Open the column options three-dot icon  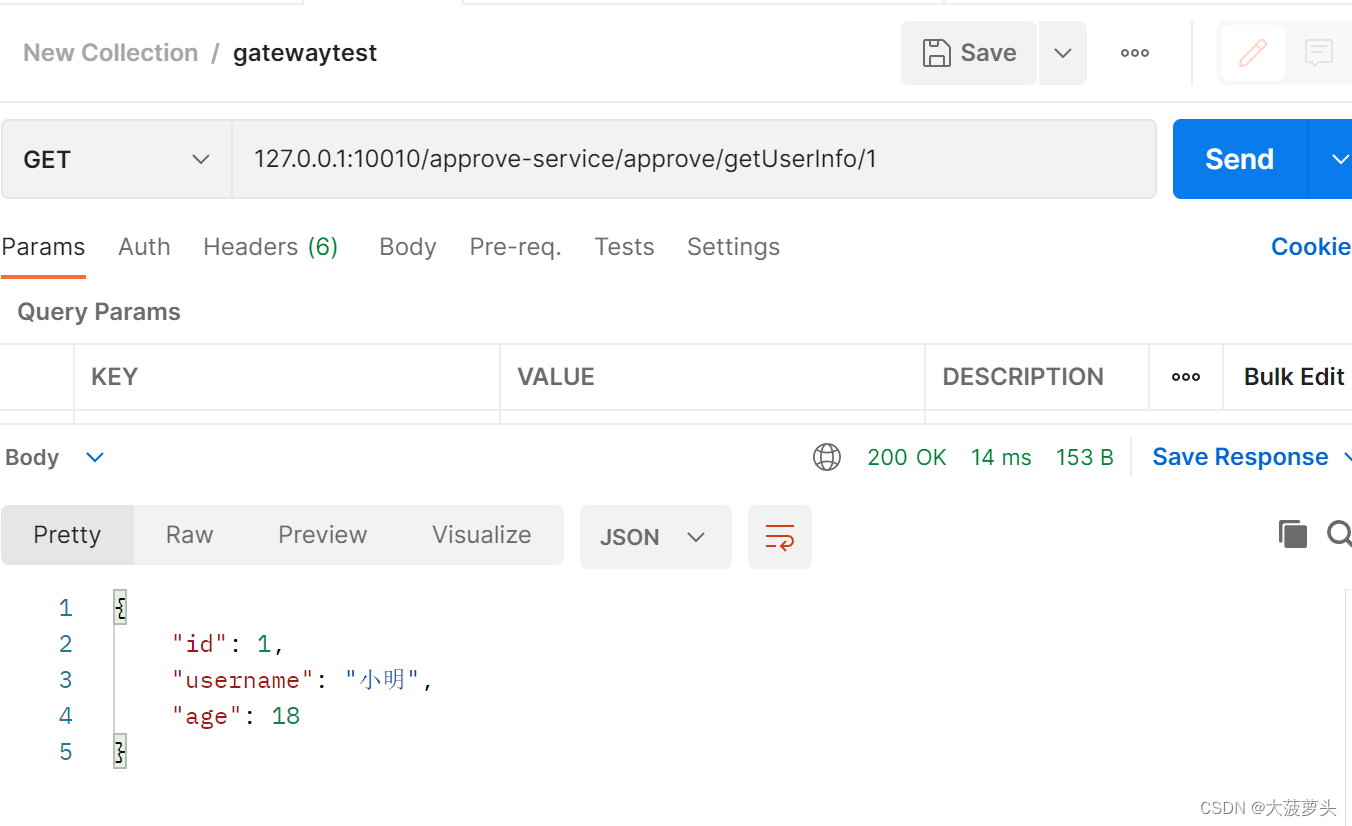(x=1186, y=377)
